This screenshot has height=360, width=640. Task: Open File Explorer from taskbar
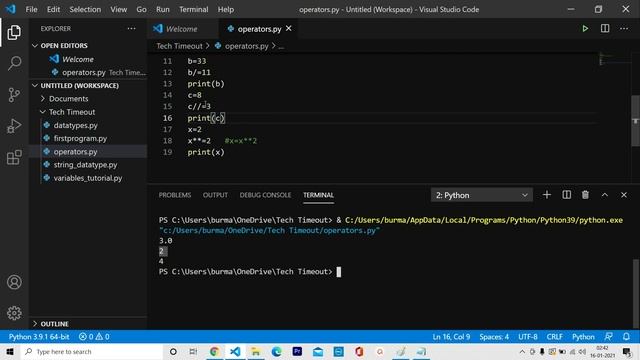tap(256, 351)
